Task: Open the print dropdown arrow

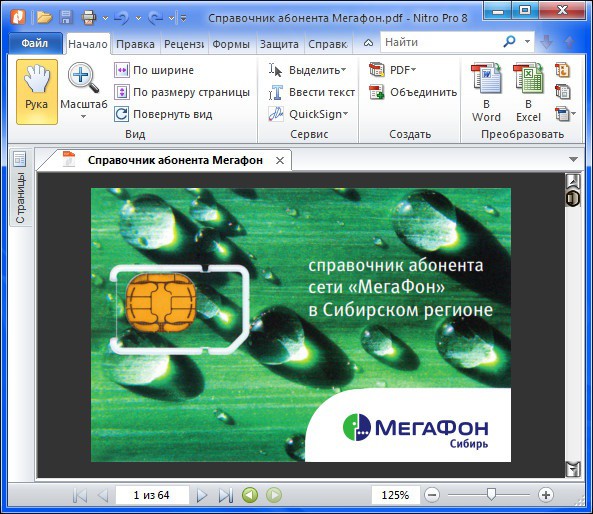Action: click(105, 18)
